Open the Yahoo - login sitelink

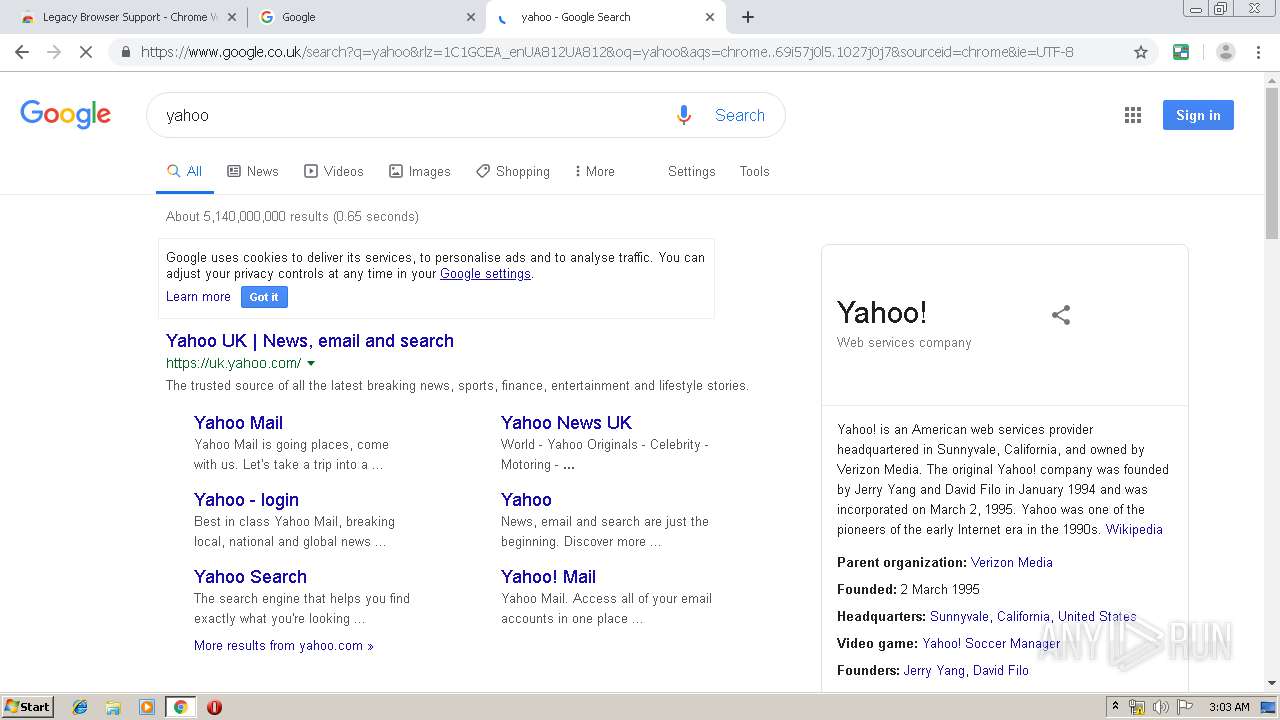pos(246,499)
